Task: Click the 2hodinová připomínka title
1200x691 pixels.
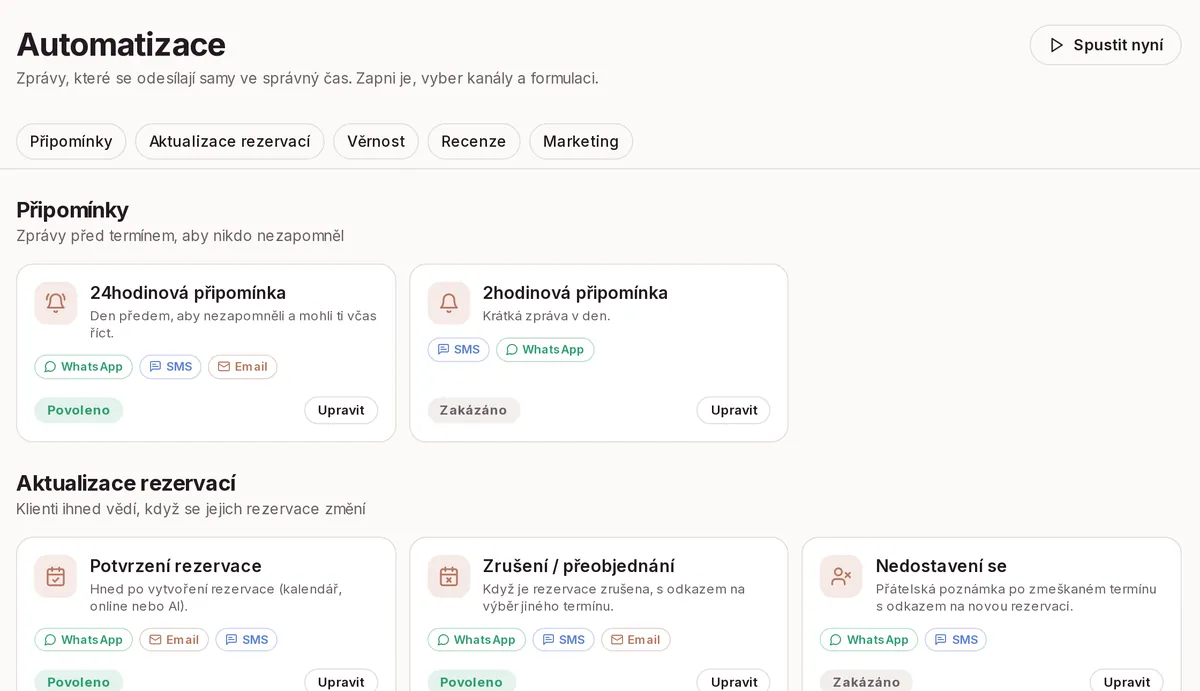Action: 575,293
